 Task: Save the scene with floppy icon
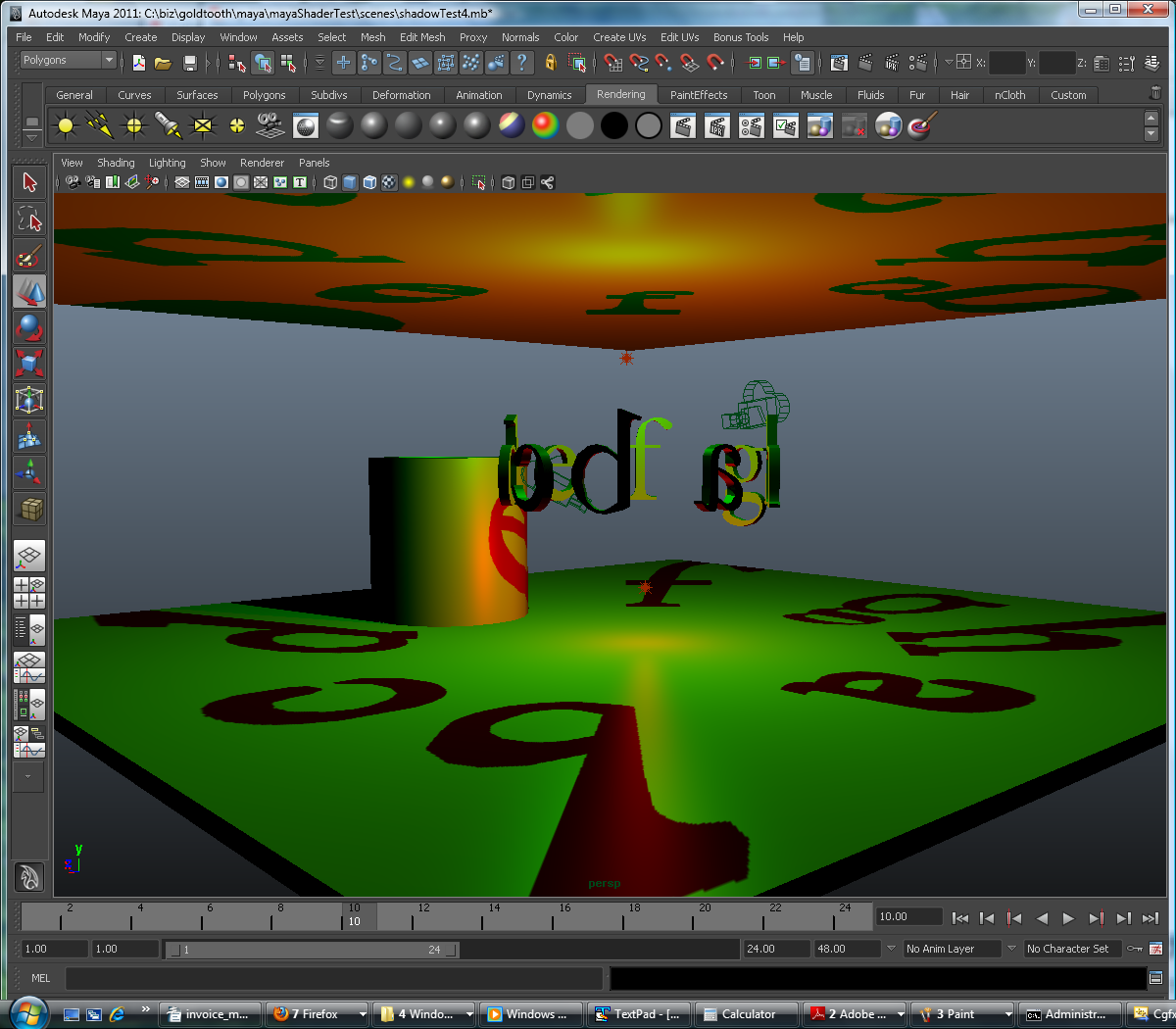coord(190,63)
